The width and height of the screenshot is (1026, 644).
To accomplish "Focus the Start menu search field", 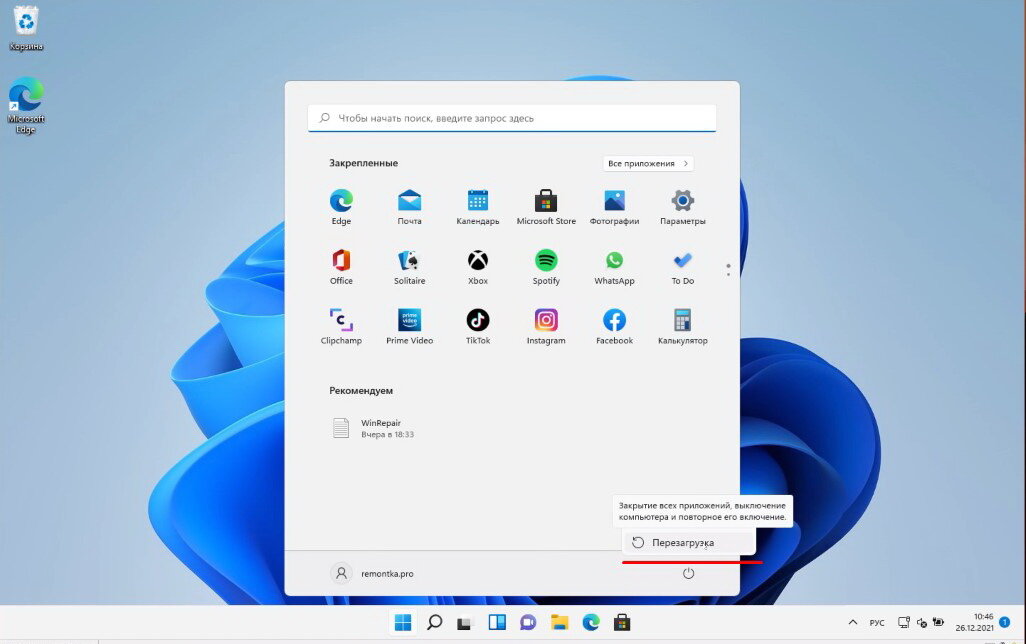I will [512, 118].
